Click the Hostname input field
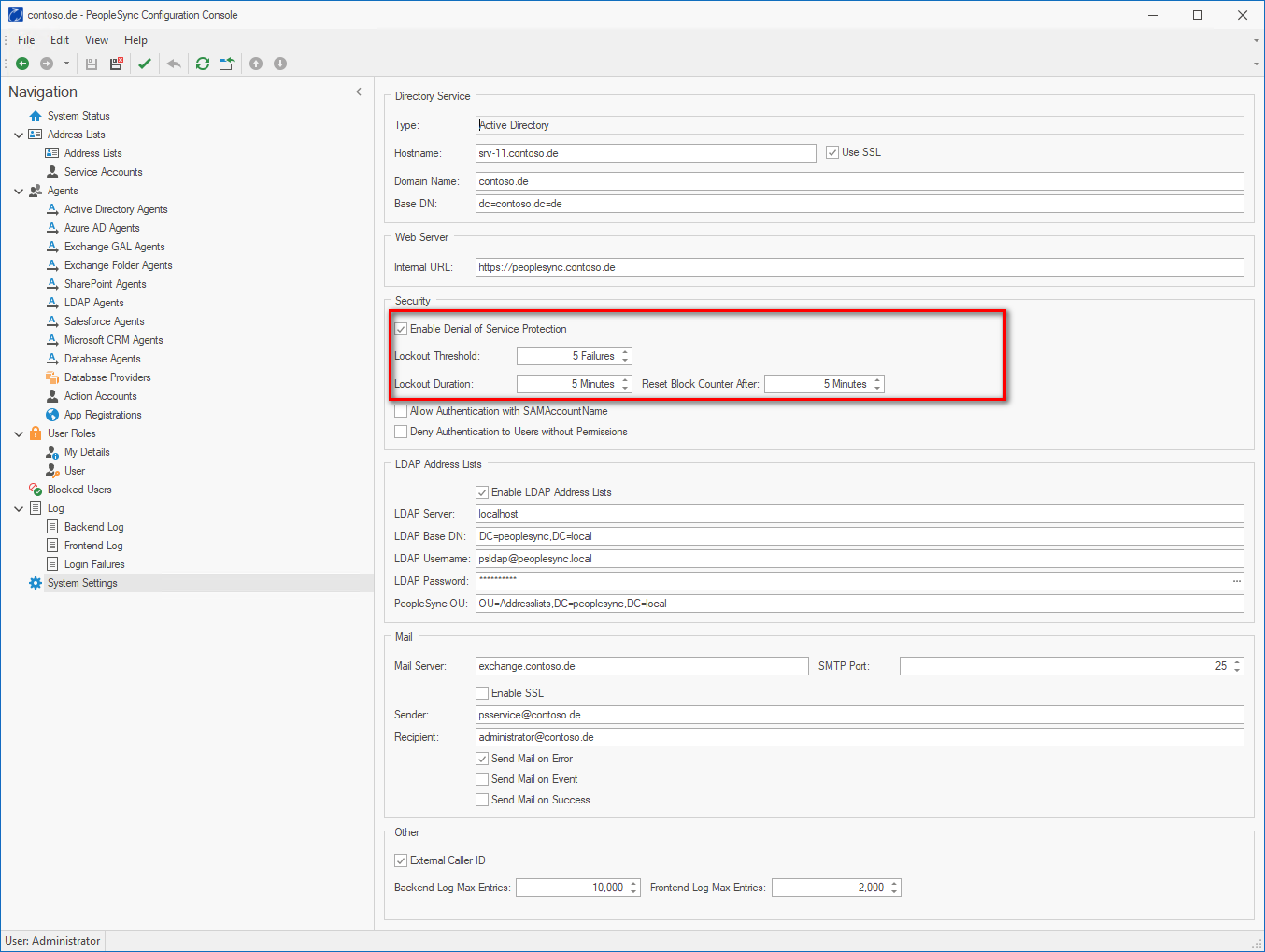Viewport: 1265px width, 952px height. tap(646, 153)
